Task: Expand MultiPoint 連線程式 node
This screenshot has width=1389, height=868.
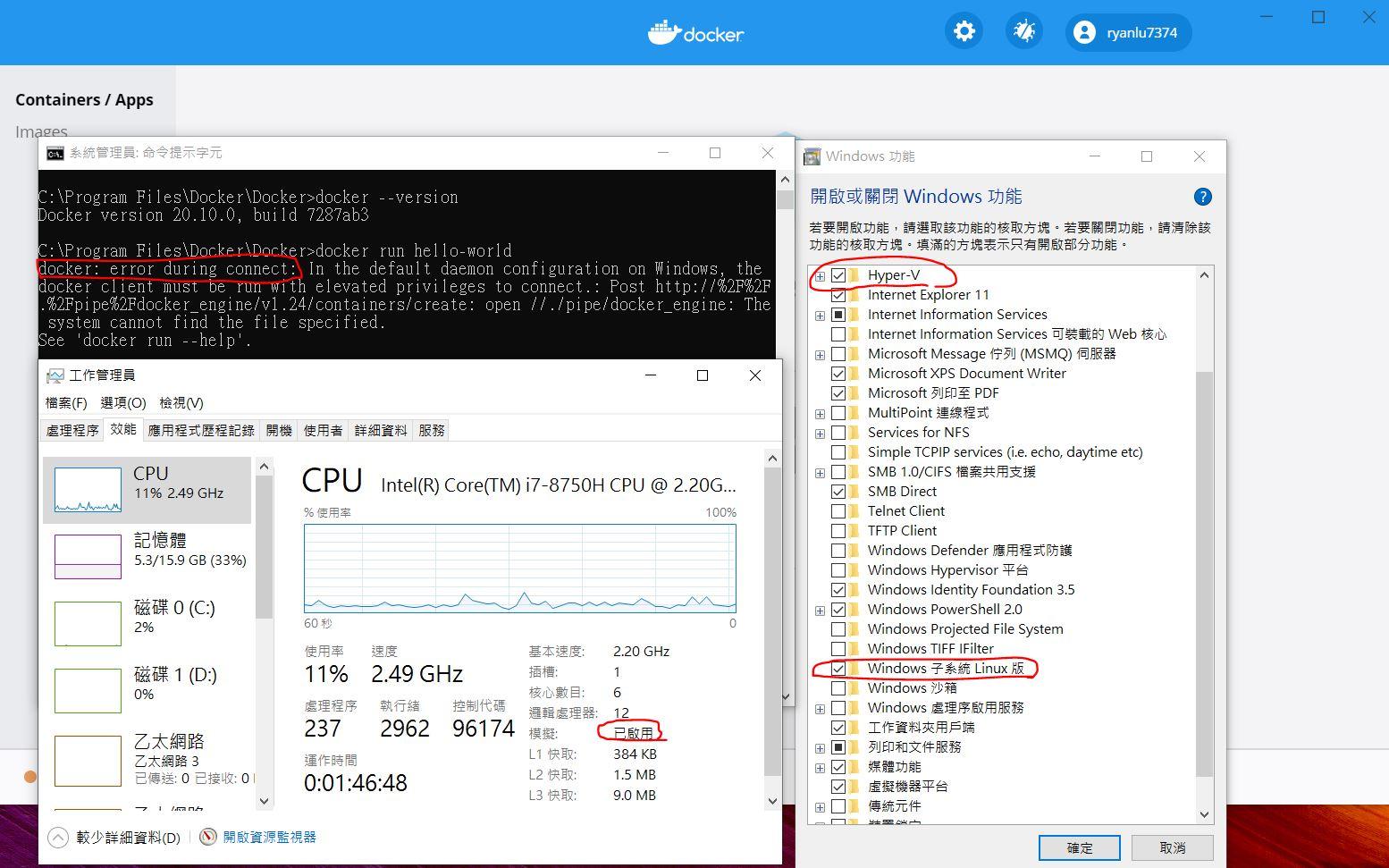Action: (820, 414)
